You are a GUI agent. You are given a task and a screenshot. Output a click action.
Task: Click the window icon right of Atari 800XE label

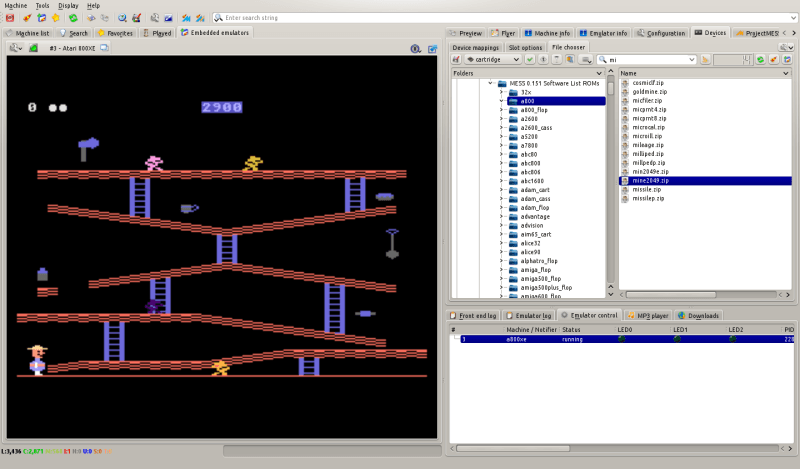click(104, 48)
